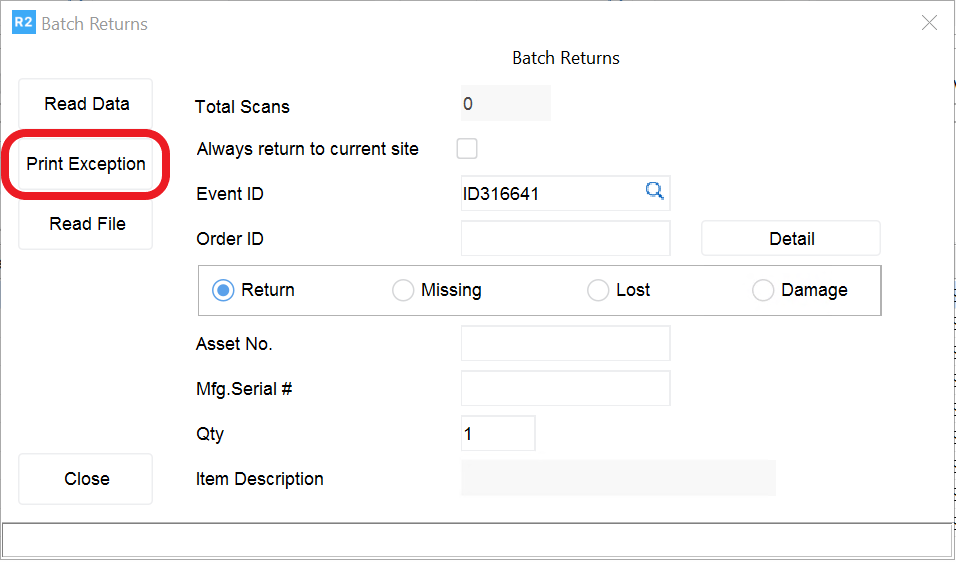This screenshot has height=562, width=956.
Task: Focus the Event ID text field
Action: pos(550,194)
